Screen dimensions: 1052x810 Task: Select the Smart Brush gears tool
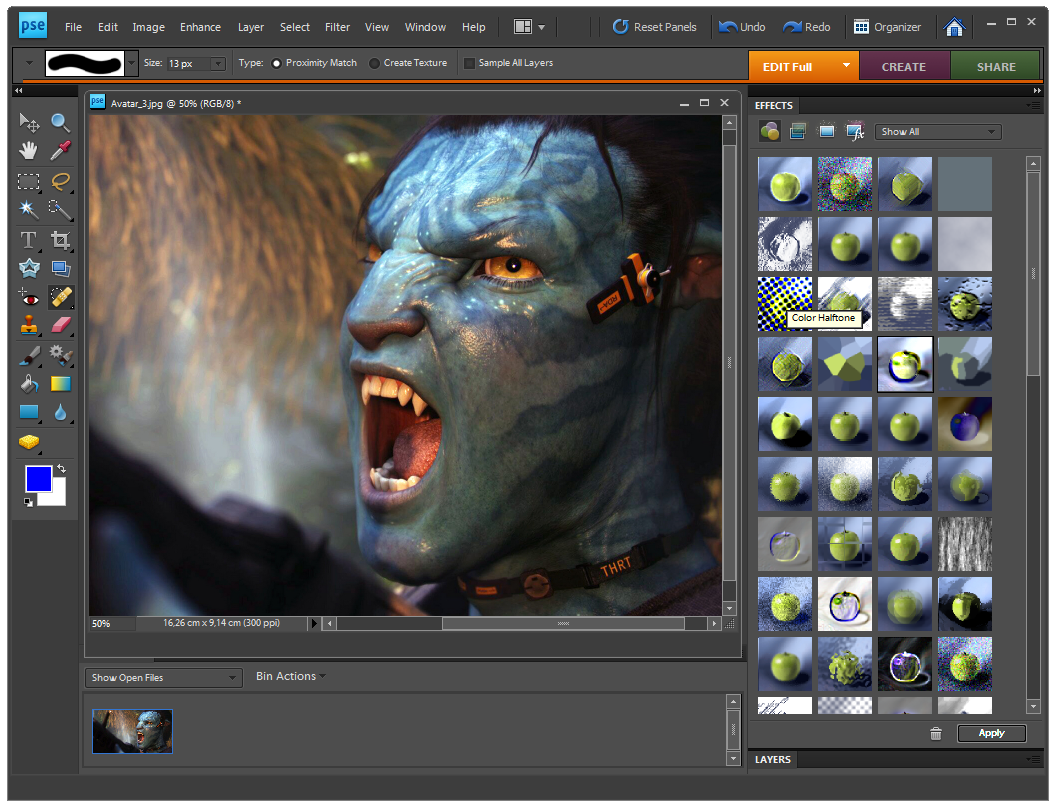click(x=60, y=355)
